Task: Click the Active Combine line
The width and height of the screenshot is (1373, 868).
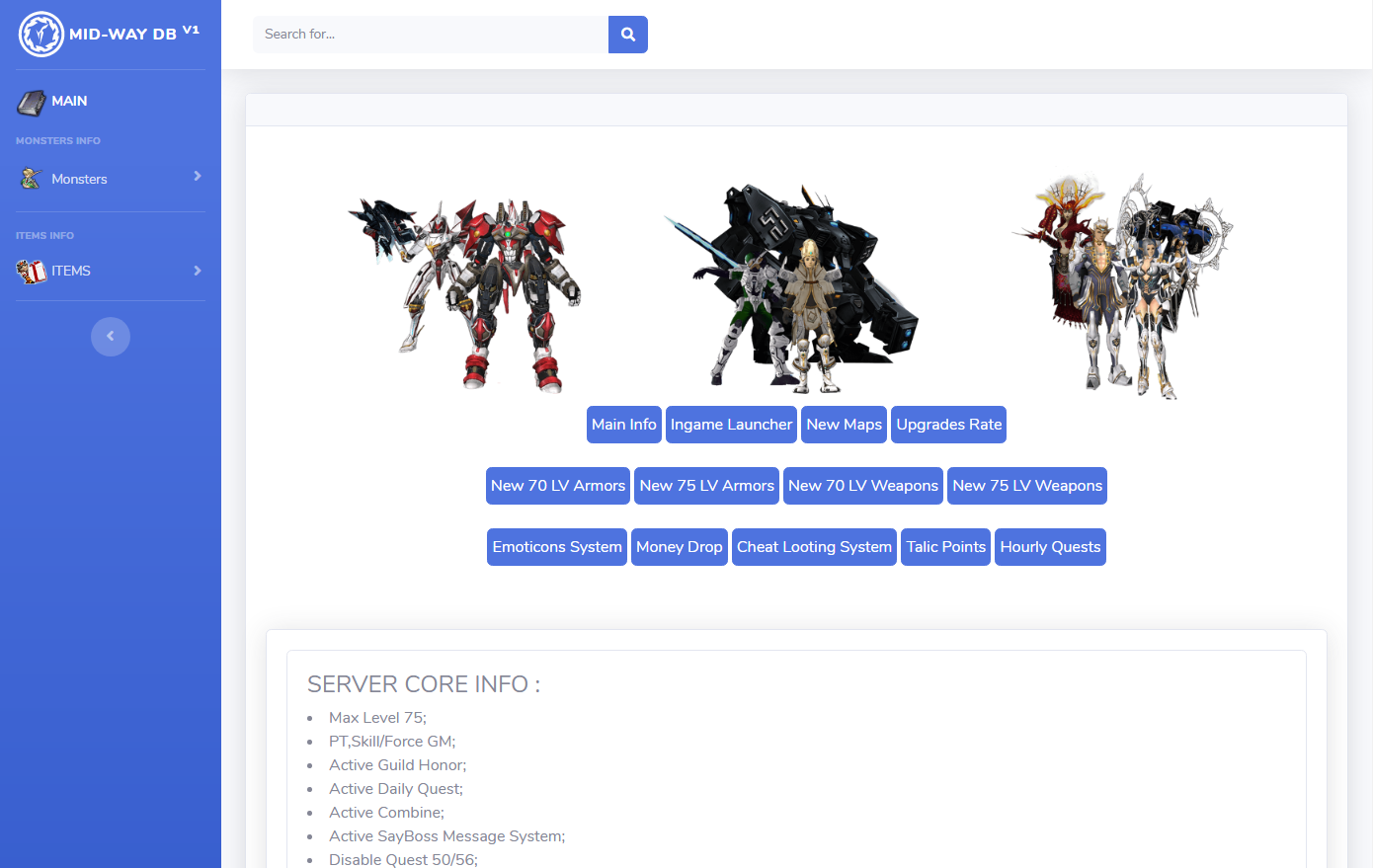Action: click(x=386, y=813)
